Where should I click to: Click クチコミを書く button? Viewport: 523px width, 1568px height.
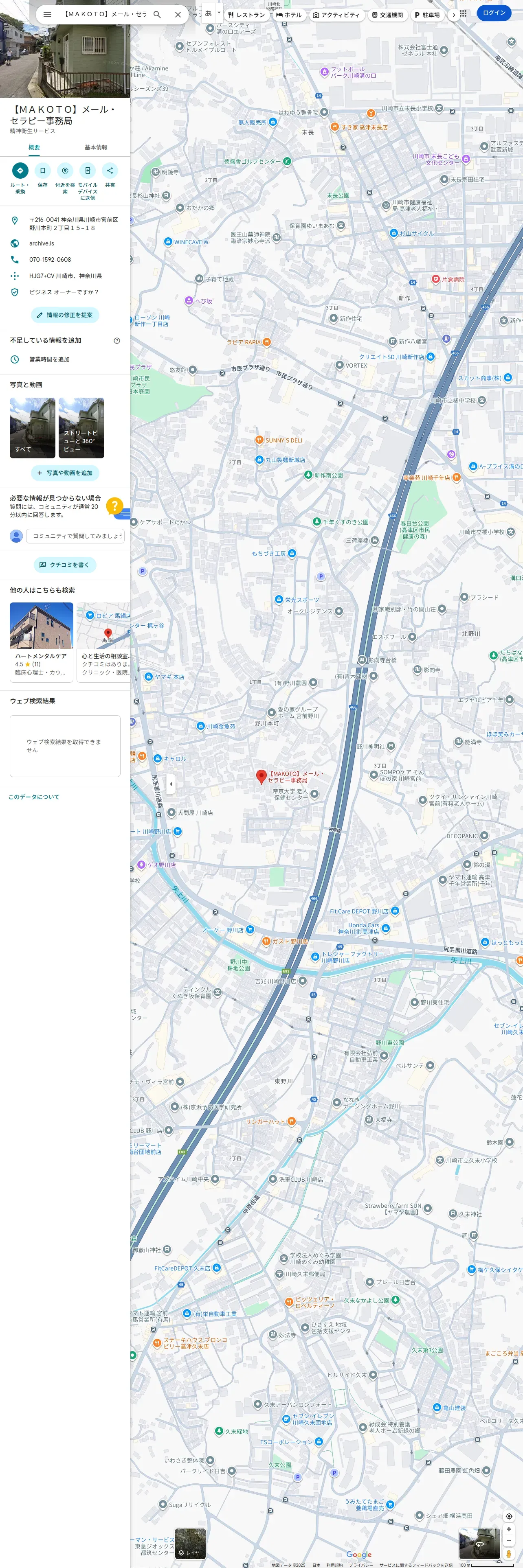point(65,565)
